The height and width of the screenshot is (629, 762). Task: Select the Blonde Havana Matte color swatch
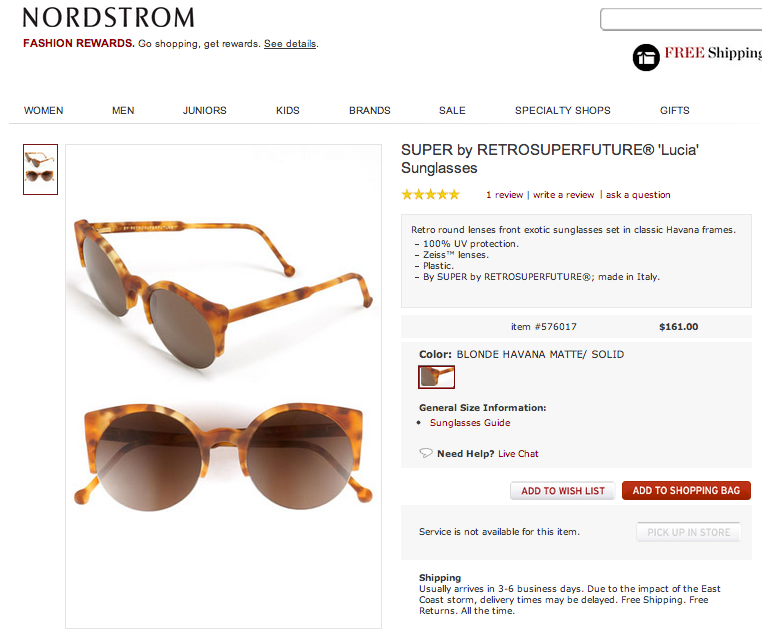coord(437,377)
